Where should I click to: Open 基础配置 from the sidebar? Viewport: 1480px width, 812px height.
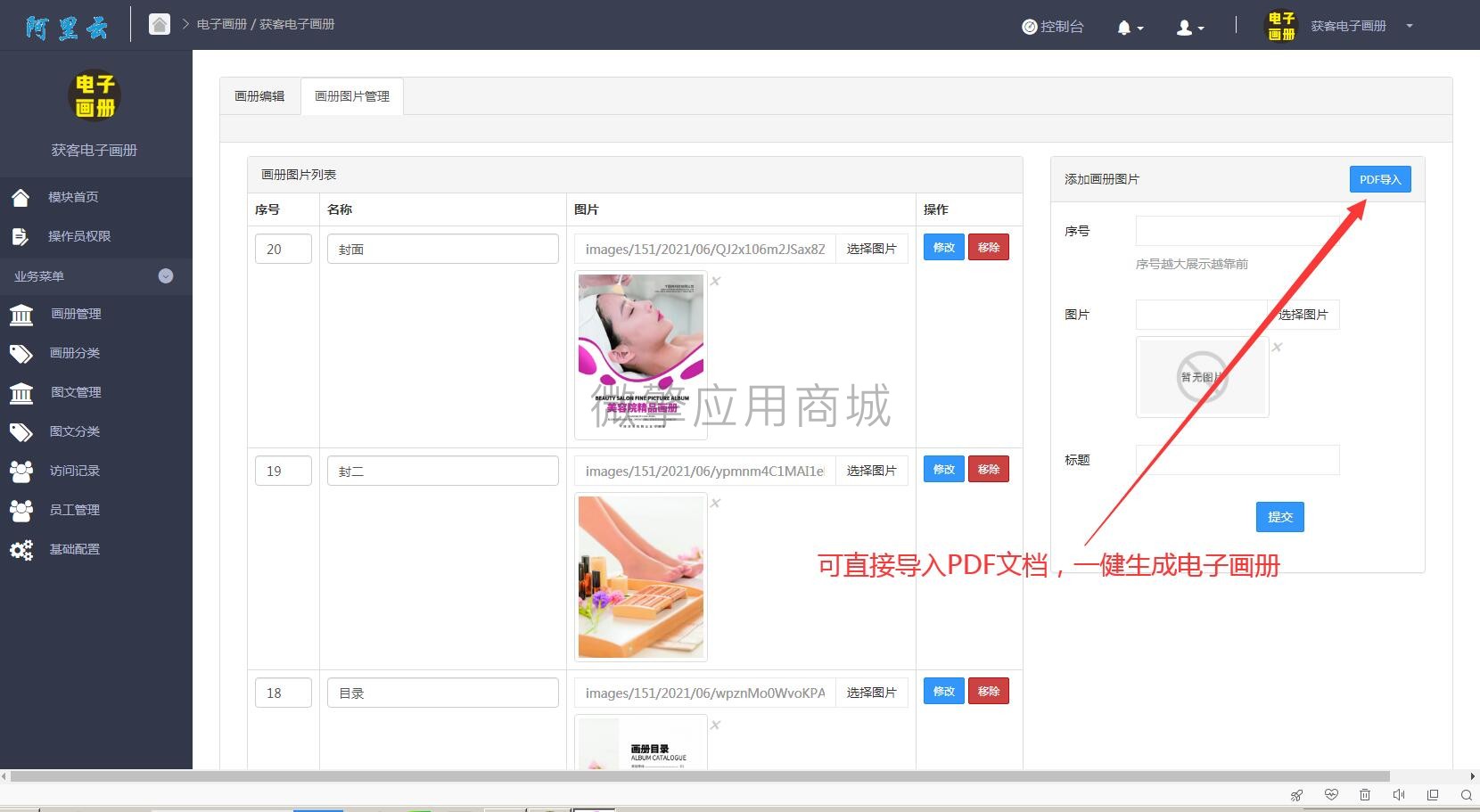click(x=75, y=549)
